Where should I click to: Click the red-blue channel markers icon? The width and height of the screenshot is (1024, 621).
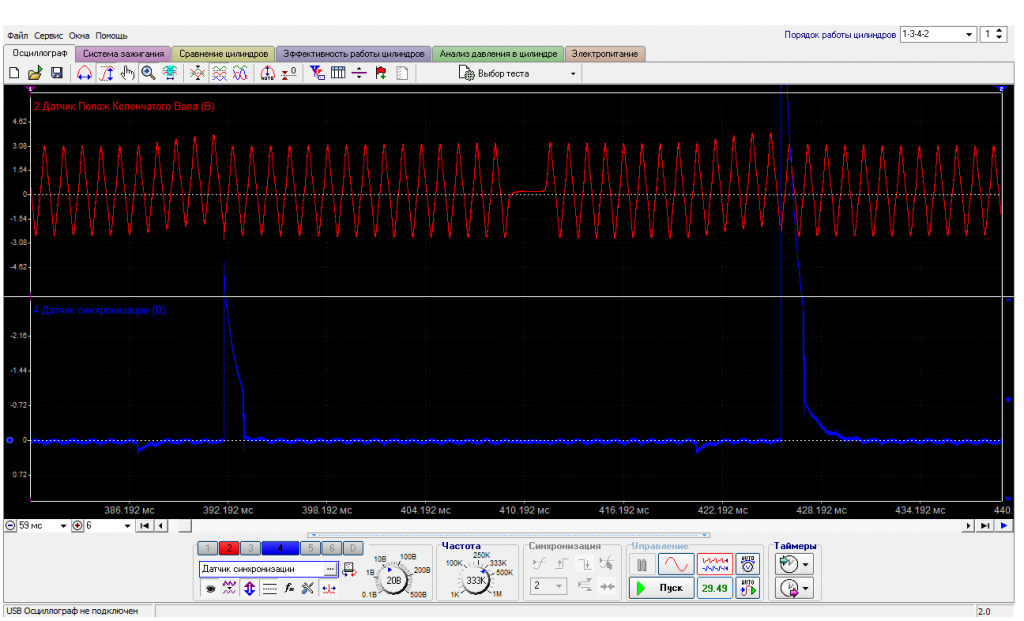click(329, 588)
